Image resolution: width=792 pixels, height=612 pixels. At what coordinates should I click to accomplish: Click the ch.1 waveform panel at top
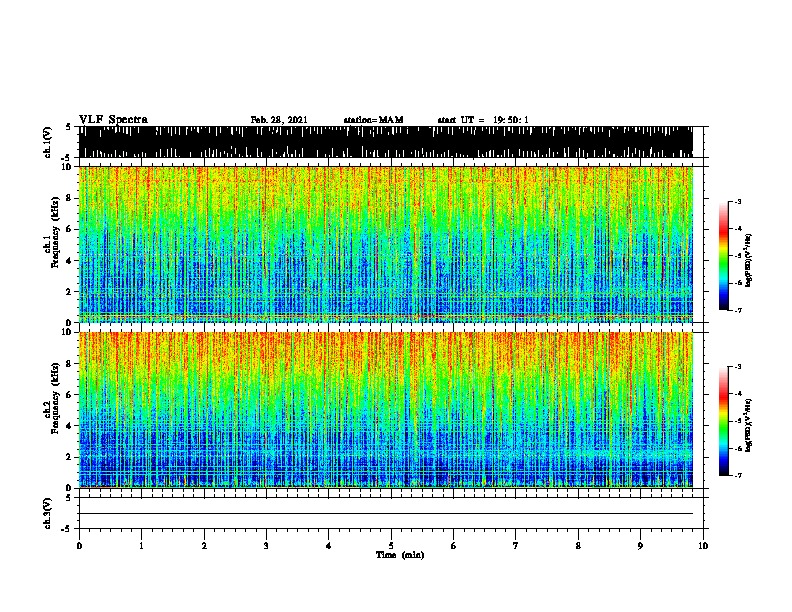(x=386, y=142)
